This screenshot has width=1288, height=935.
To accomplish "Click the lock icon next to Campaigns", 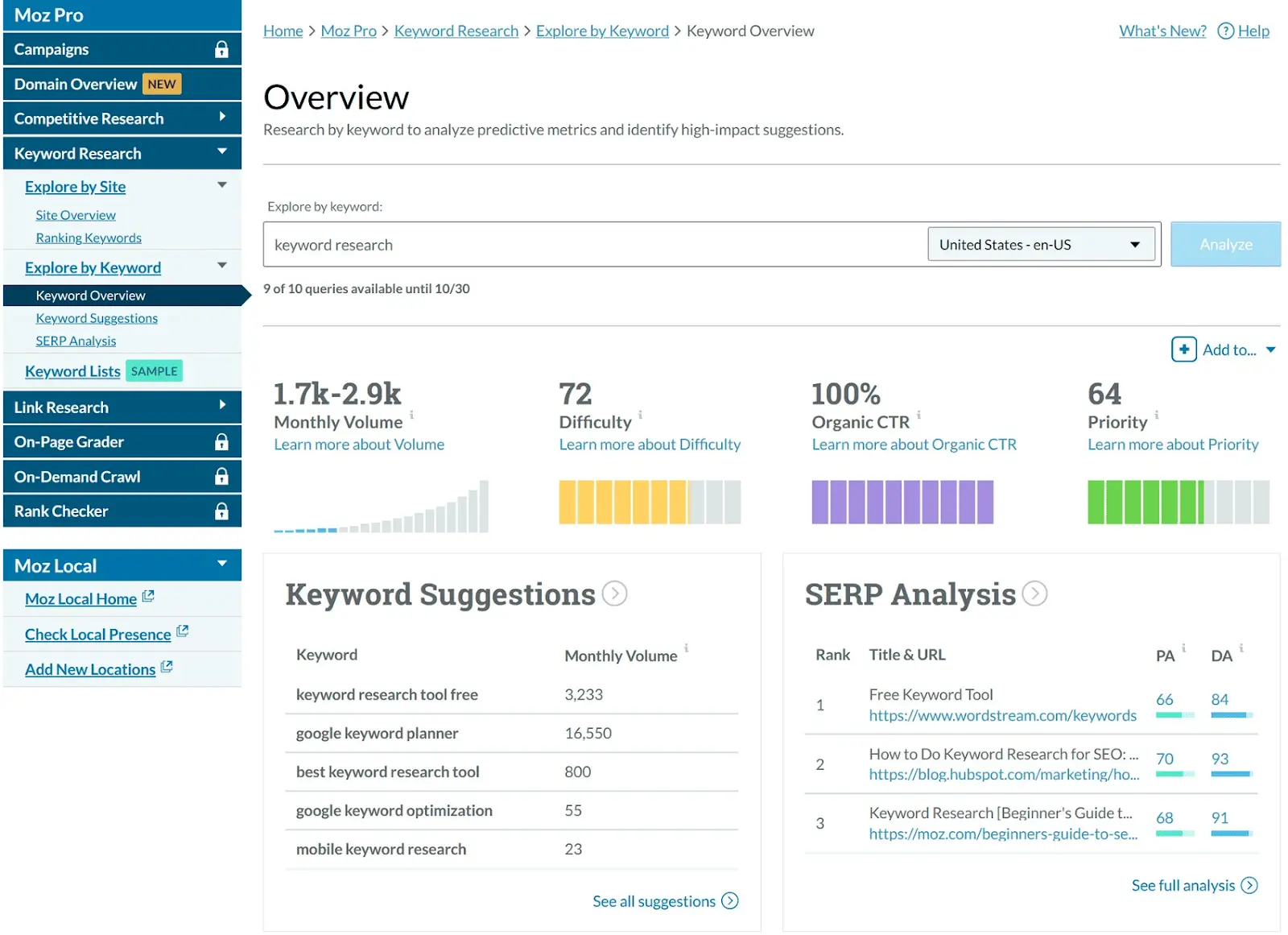I will pos(223,48).
